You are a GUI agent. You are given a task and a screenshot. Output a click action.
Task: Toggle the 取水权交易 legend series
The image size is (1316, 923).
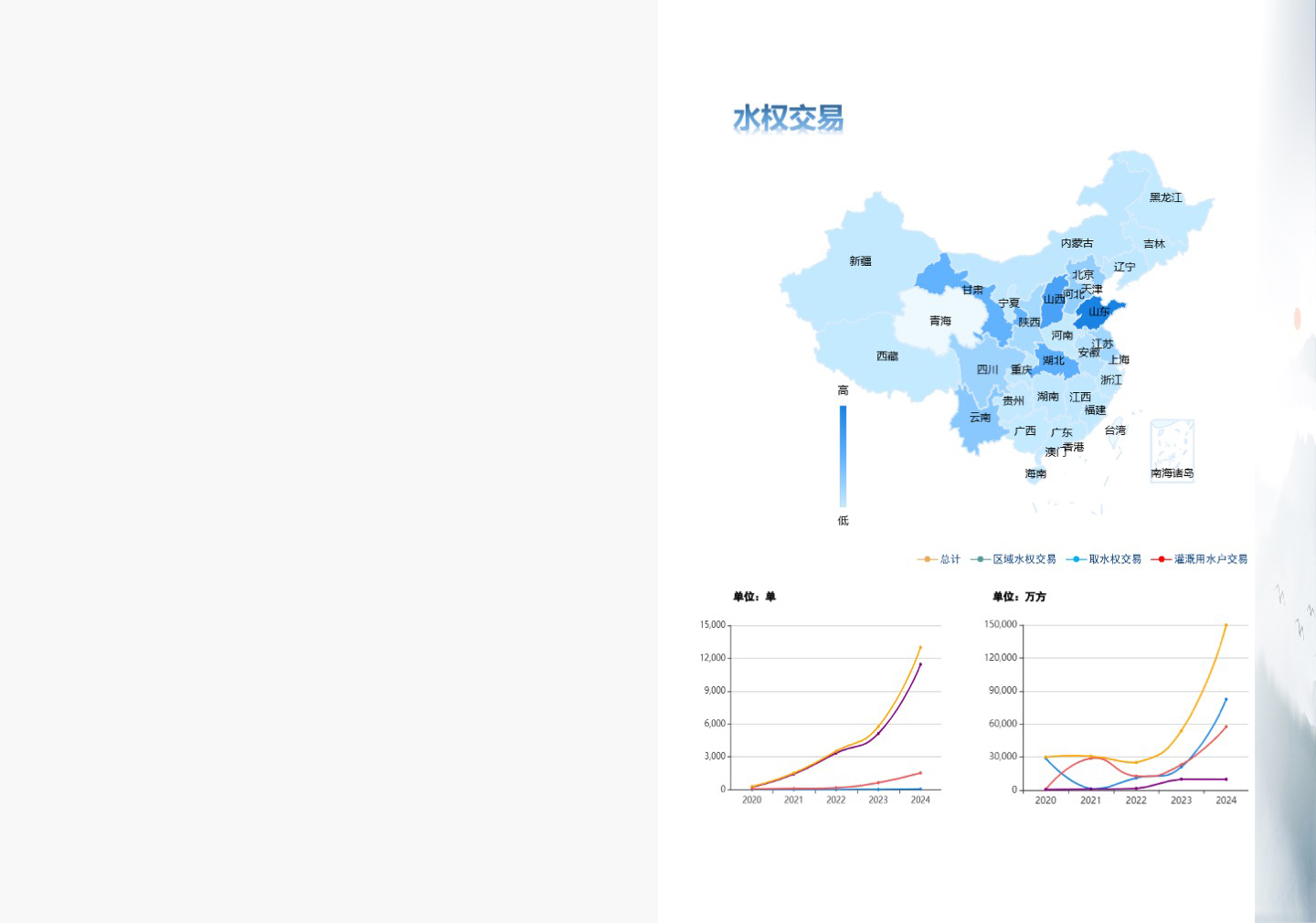click(1104, 559)
